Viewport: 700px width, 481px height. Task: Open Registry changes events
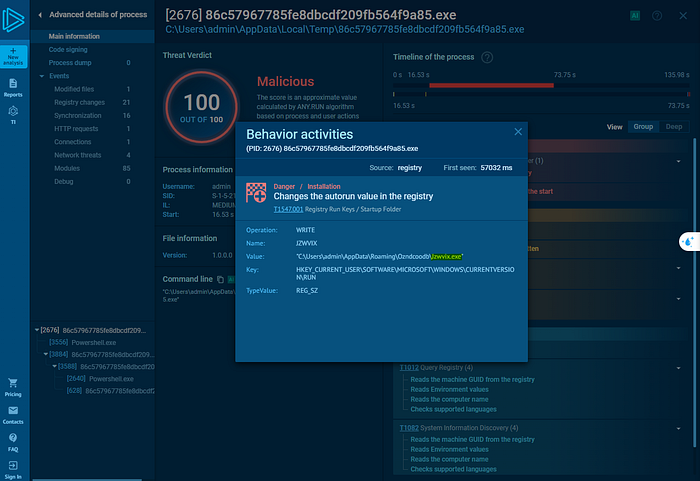coord(79,102)
